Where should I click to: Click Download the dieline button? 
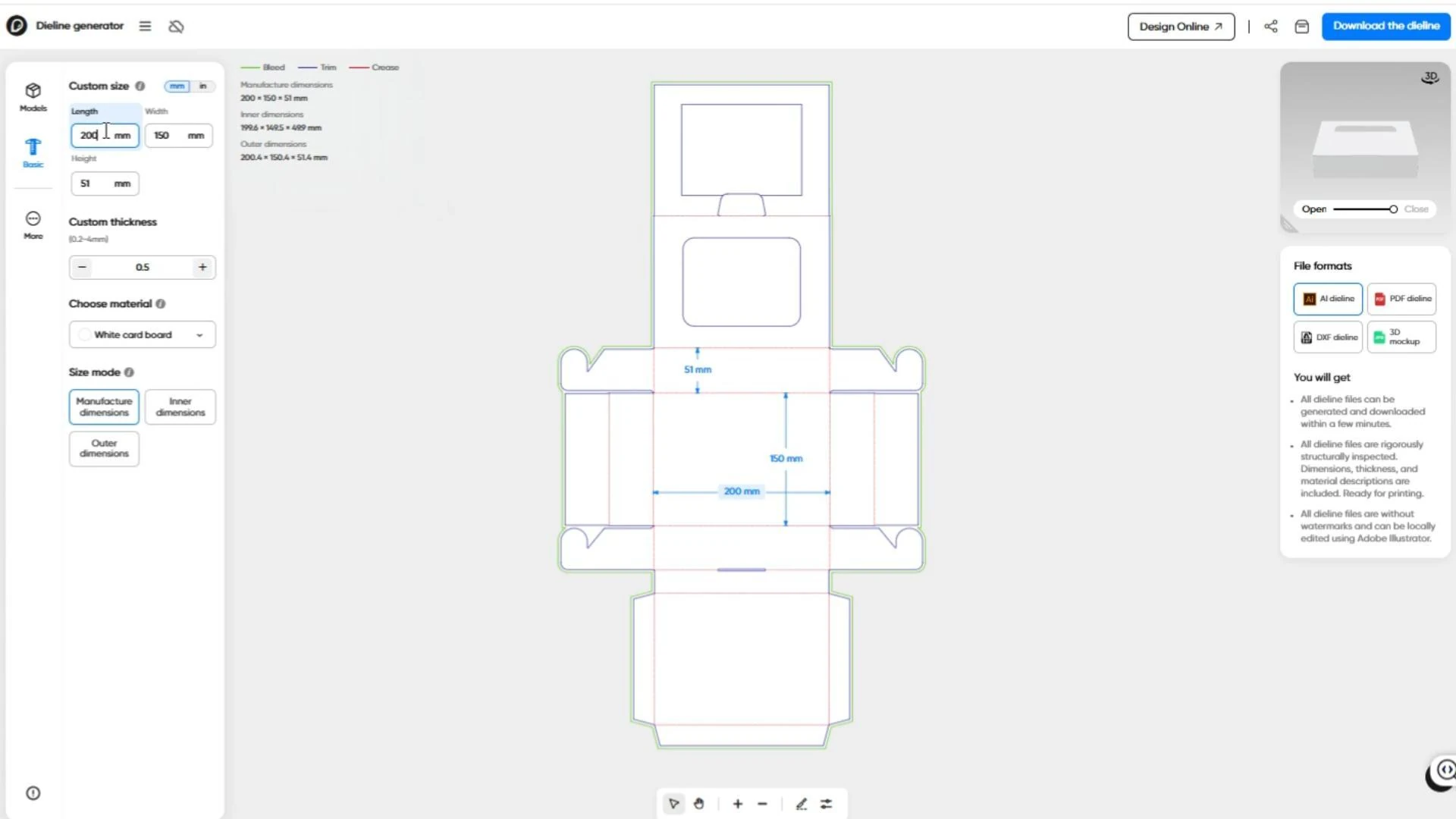[x=1385, y=27]
